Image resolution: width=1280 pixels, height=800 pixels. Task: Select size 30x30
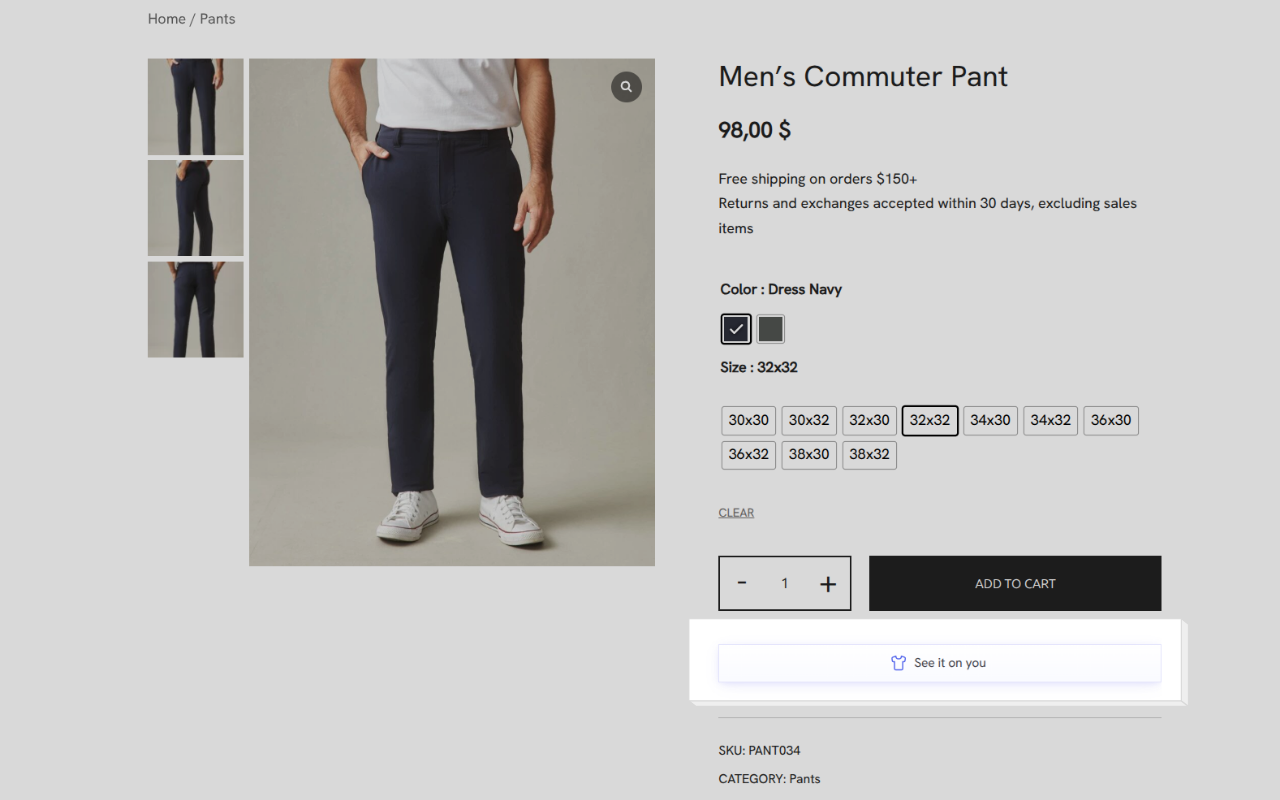[x=748, y=421]
